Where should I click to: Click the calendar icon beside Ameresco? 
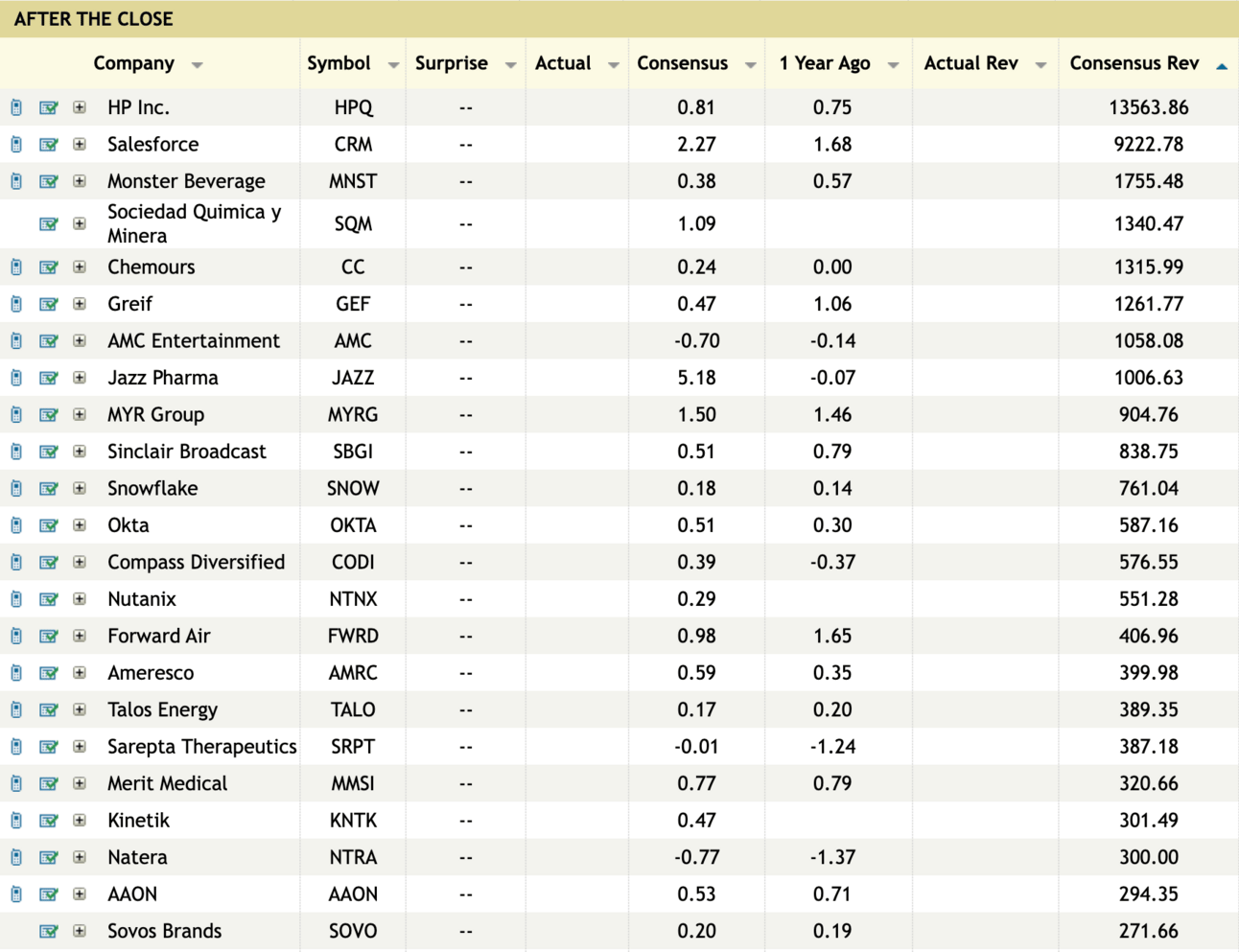49,674
